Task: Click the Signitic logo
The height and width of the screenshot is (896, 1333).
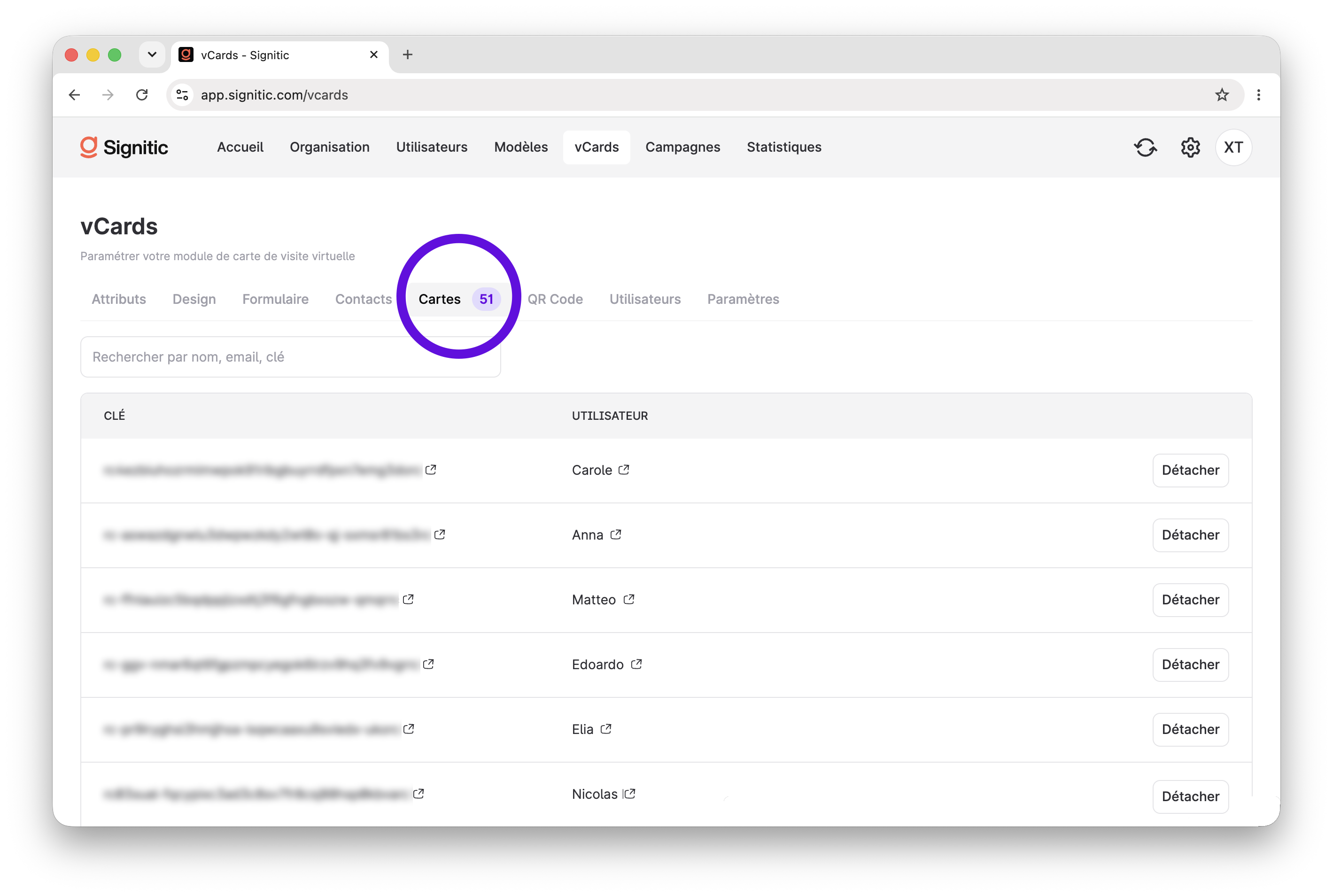Action: [124, 147]
